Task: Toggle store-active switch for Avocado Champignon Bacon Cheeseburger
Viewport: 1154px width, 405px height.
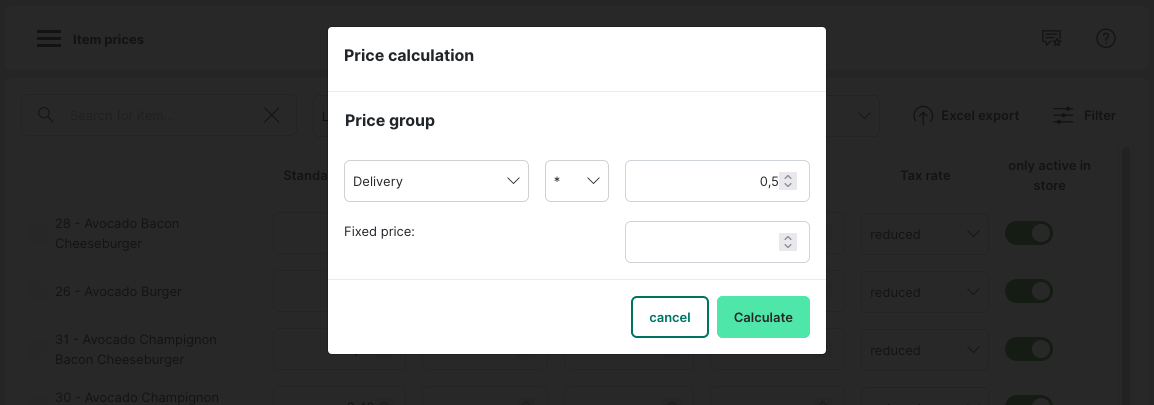Action: [1029, 350]
